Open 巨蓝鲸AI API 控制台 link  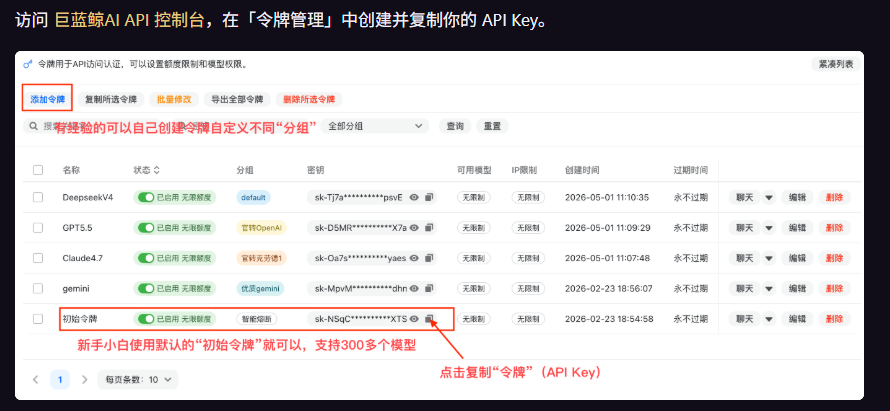click(x=129, y=21)
